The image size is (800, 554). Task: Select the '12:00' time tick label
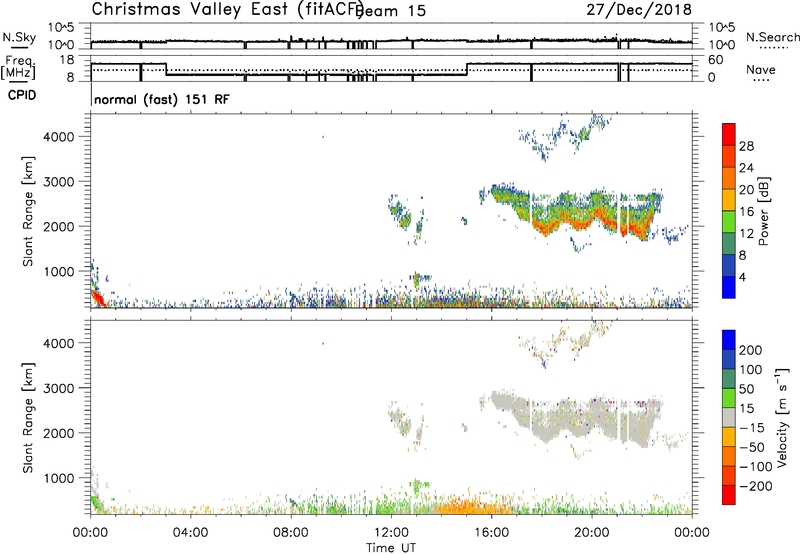point(391,533)
